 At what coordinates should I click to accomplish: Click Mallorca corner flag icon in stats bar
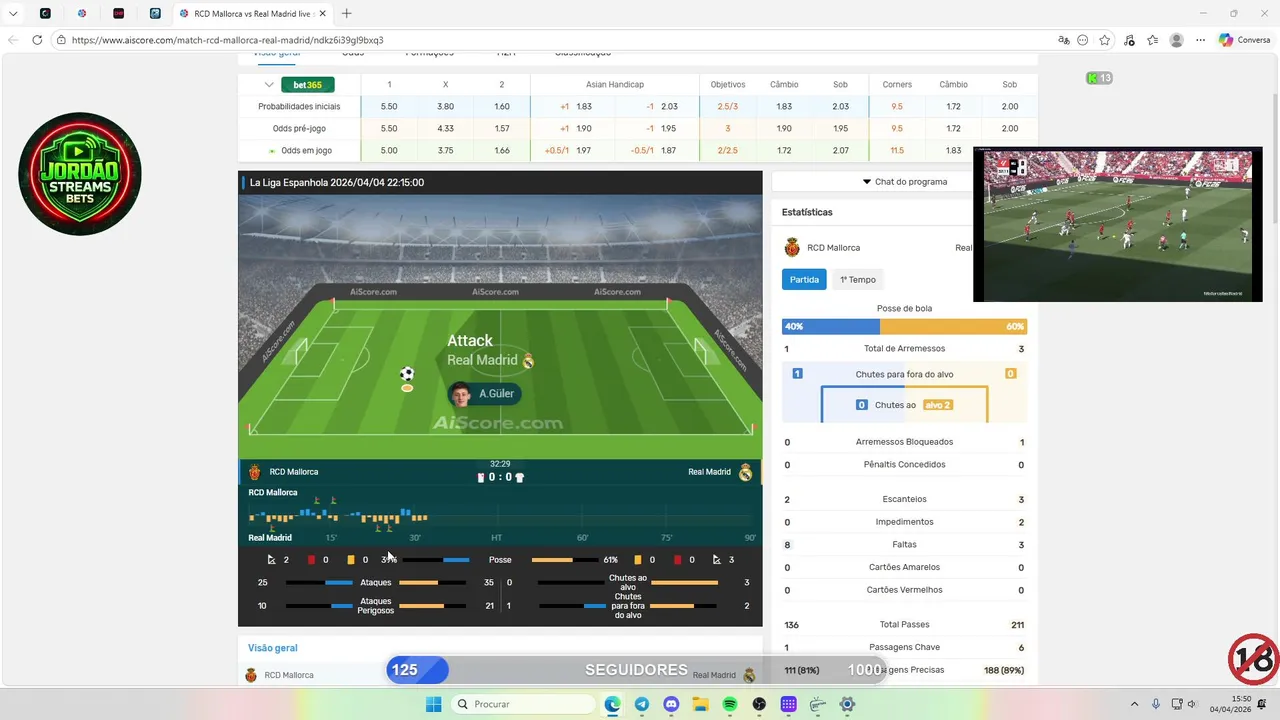point(272,560)
